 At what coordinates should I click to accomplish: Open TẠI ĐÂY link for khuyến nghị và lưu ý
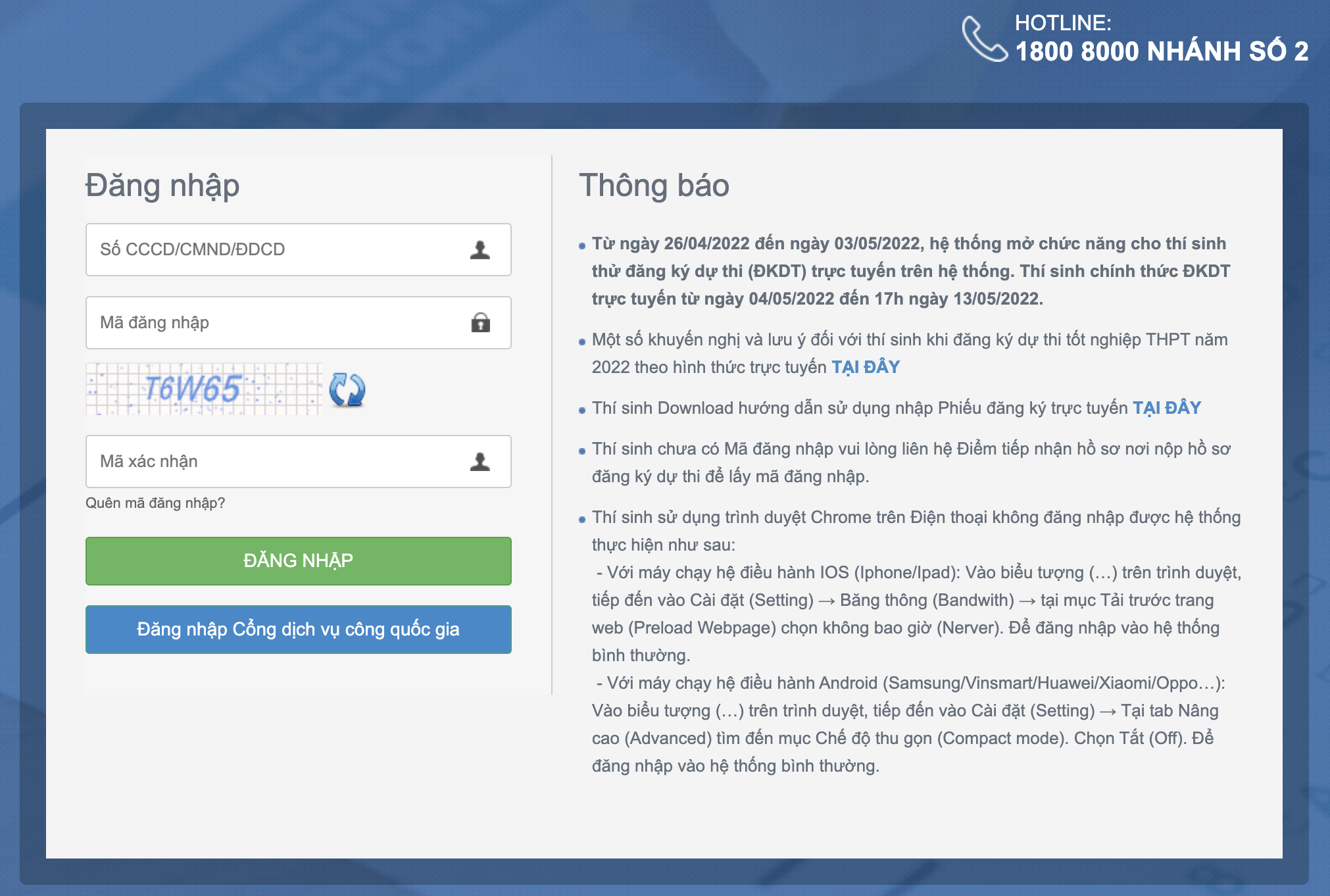click(x=866, y=367)
